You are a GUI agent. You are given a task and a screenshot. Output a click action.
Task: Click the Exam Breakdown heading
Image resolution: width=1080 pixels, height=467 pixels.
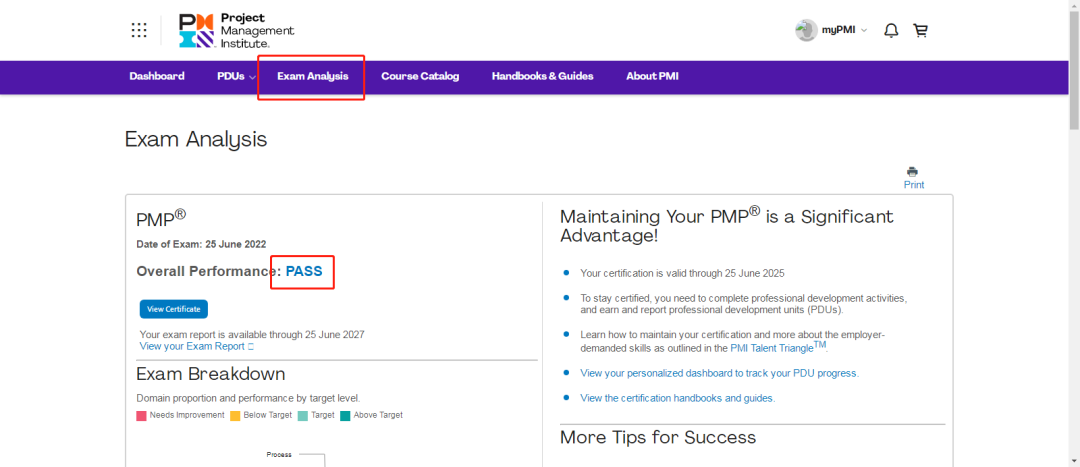coord(211,374)
